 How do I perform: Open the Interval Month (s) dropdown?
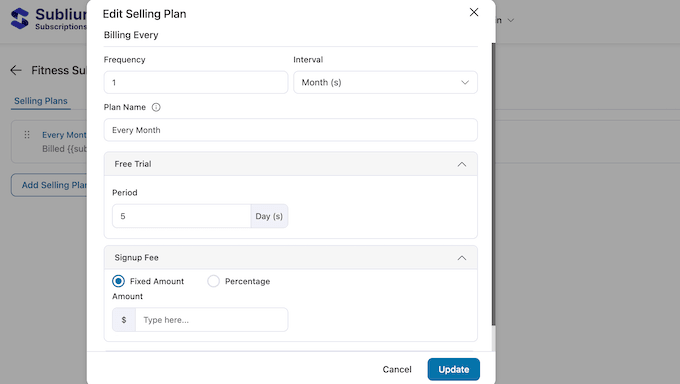(x=385, y=82)
